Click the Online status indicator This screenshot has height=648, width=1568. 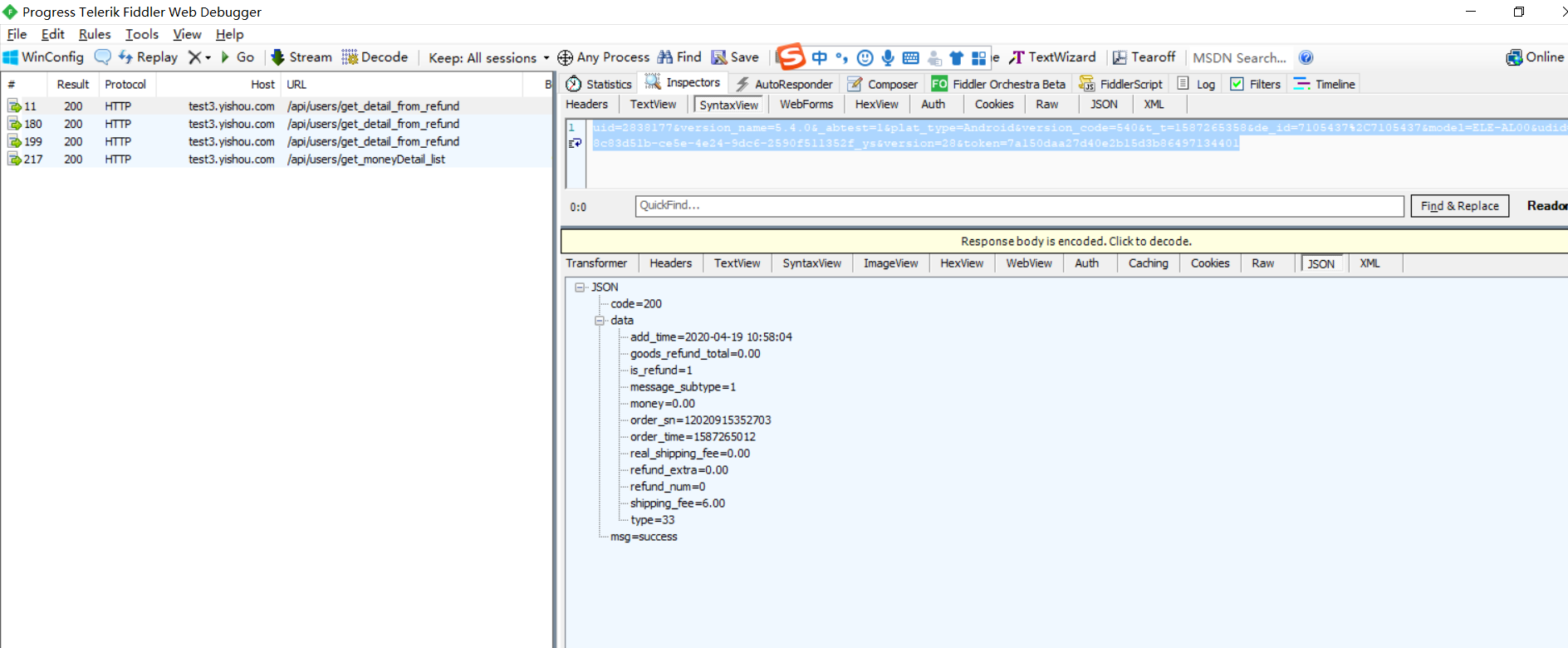(x=1535, y=57)
